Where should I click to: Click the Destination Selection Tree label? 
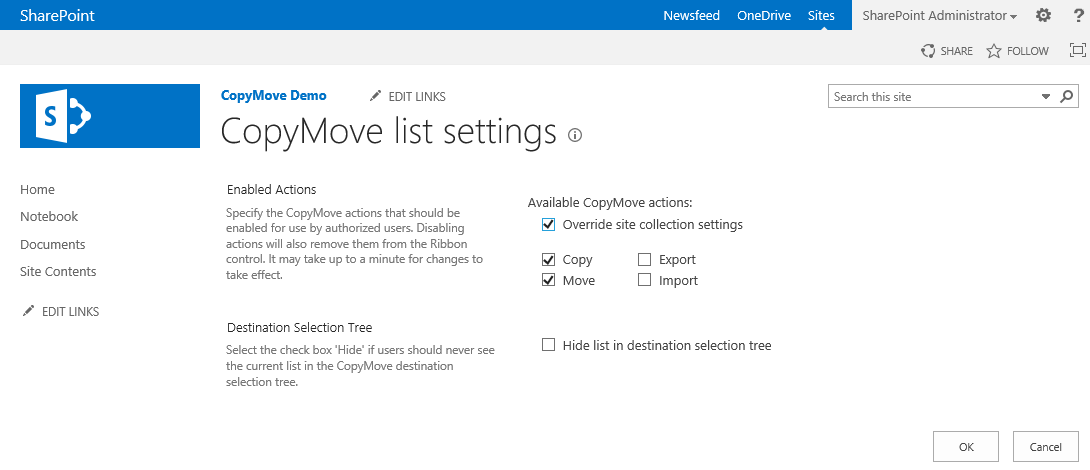(300, 327)
